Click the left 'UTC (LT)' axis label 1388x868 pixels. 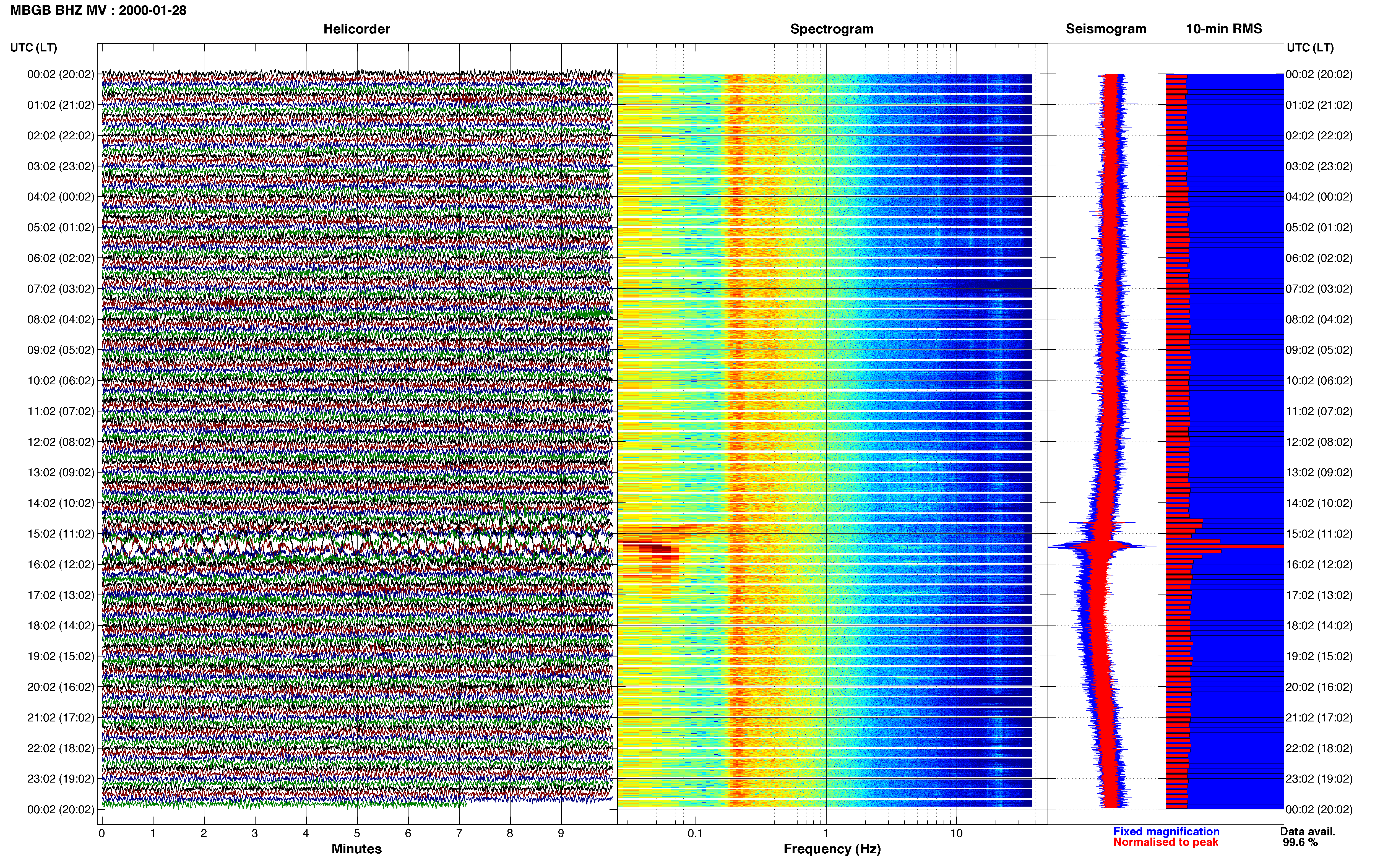pyautogui.click(x=33, y=48)
